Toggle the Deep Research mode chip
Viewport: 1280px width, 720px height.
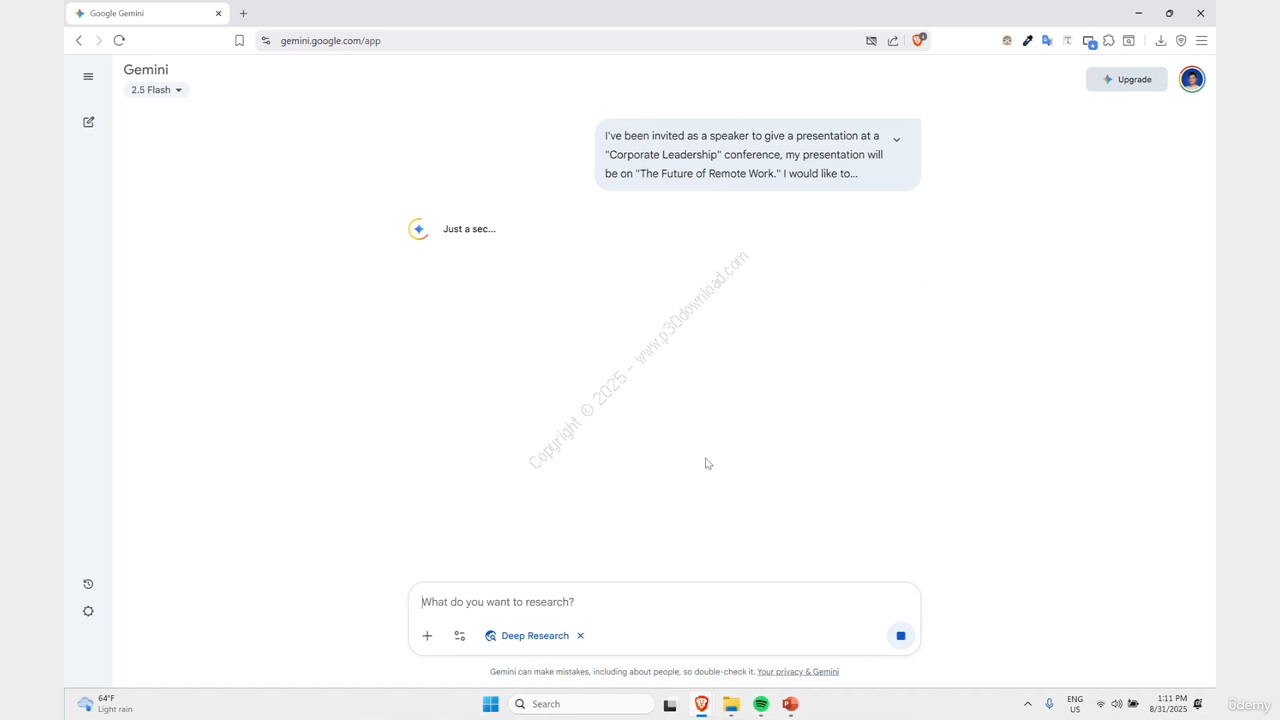click(526, 636)
